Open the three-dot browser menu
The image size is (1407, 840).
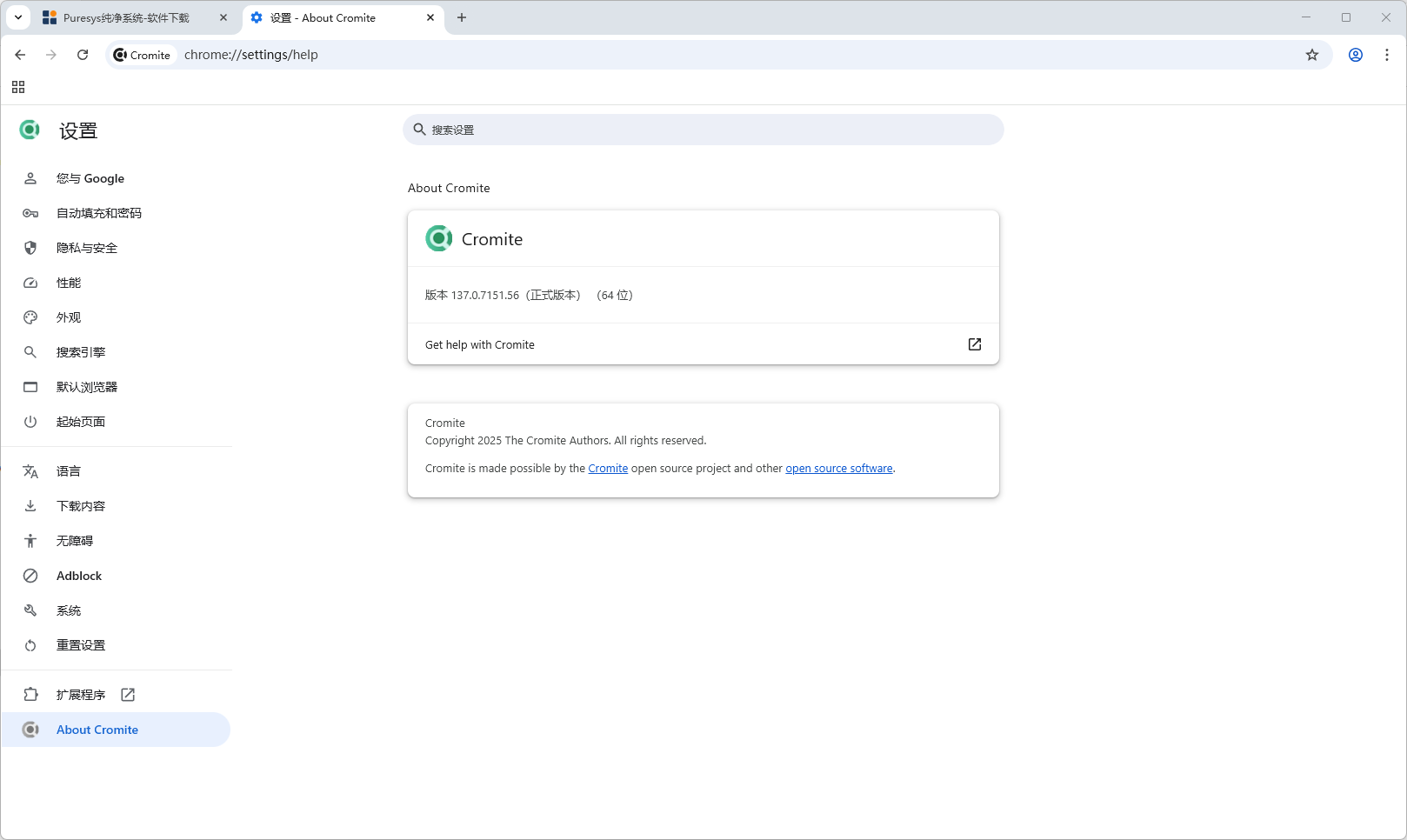[1387, 55]
